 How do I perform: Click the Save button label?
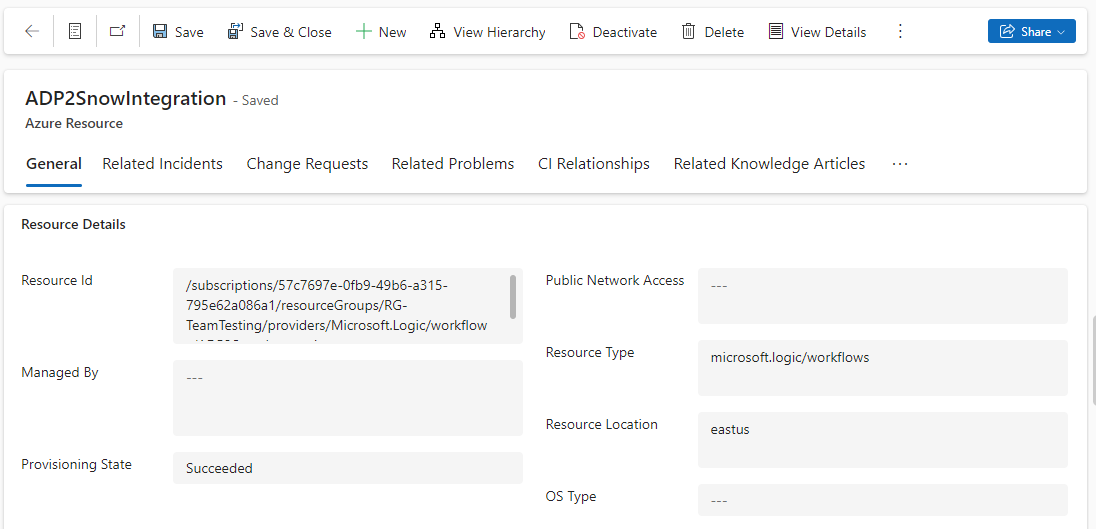coord(189,32)
